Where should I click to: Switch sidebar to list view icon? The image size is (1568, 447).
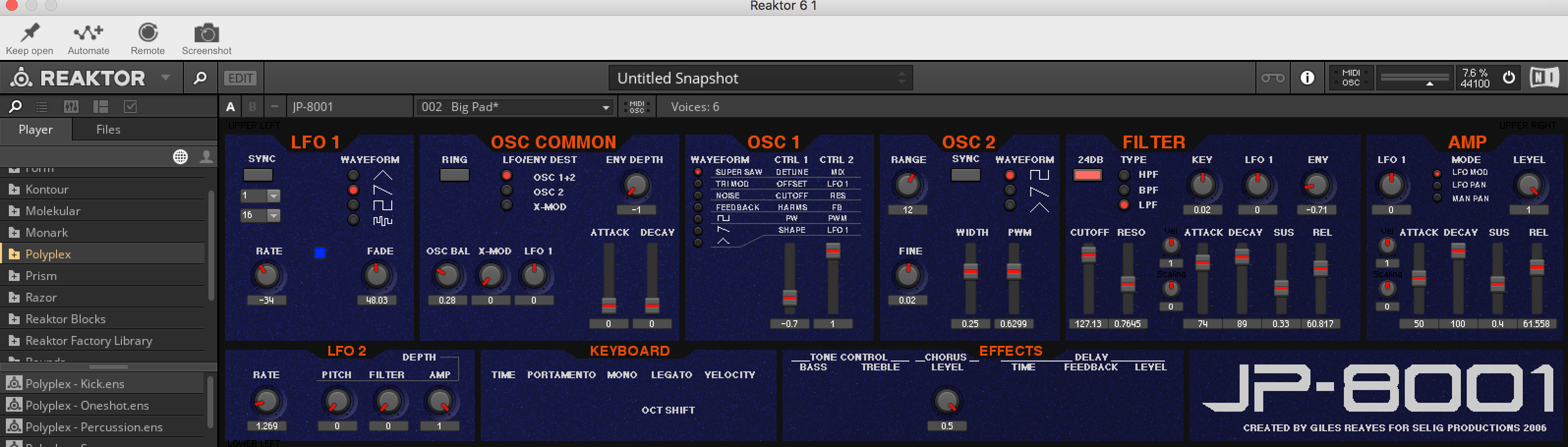click(x=42, y=107)
